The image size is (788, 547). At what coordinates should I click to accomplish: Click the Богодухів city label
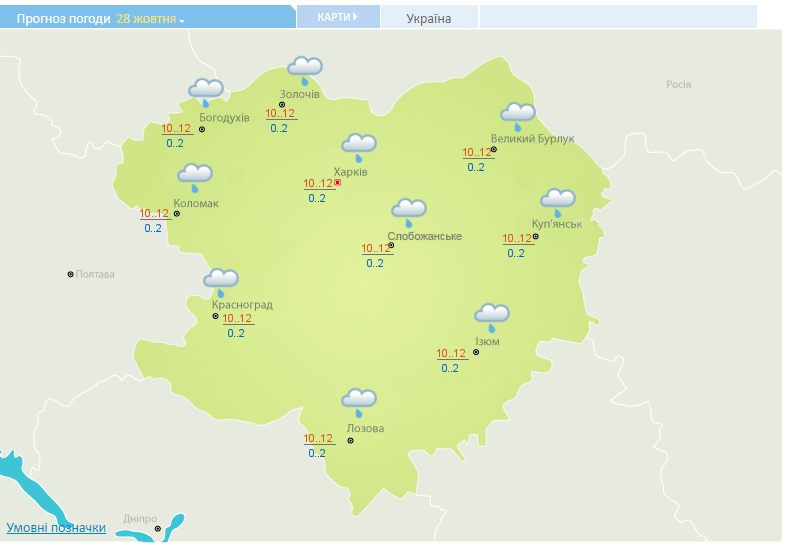point(224,118)
